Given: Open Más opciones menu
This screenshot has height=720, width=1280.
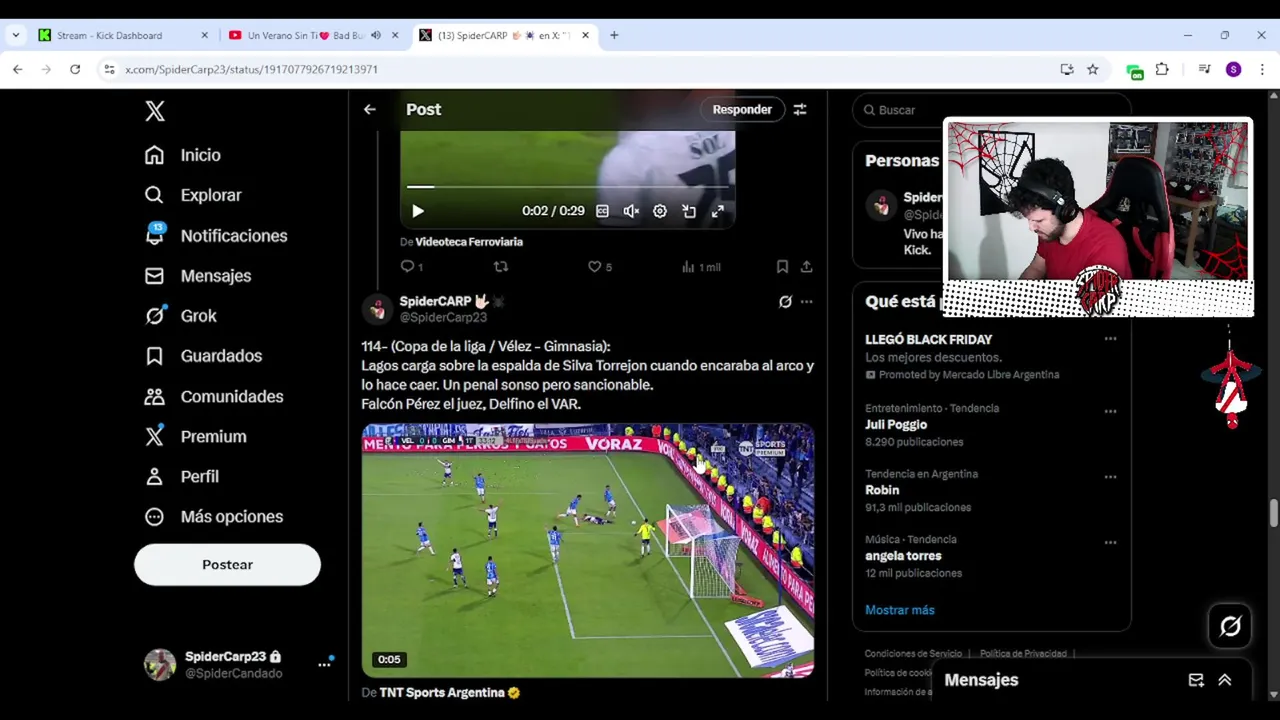Looking at the screenshot, I should [214, 516].
